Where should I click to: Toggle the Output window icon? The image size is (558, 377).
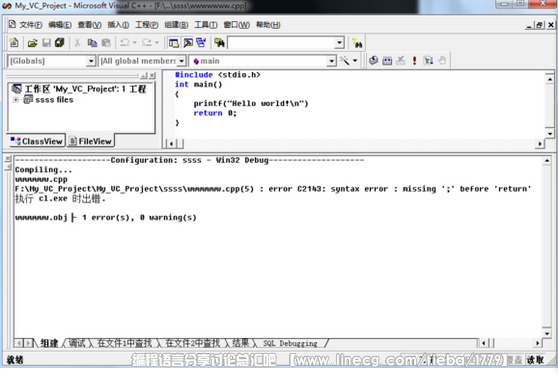pos(188,43)
